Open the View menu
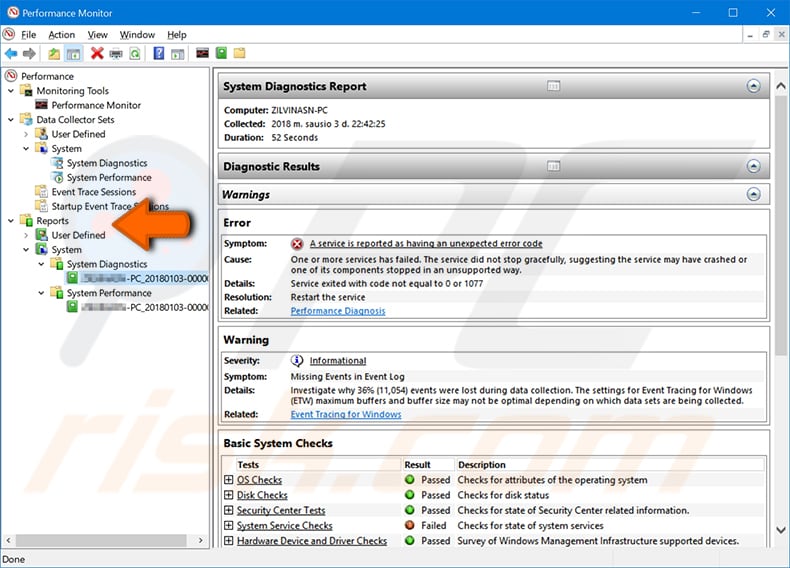Viewport: 790px width, 568px height. [x=97, y=35]
